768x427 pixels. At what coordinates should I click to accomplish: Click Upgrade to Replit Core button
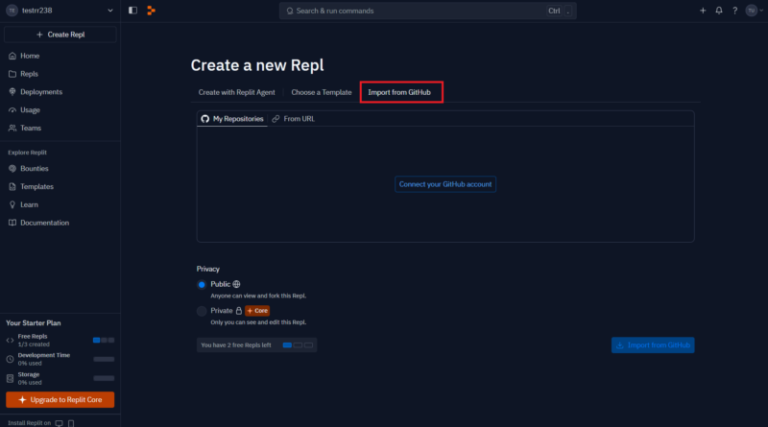point(60,400)
